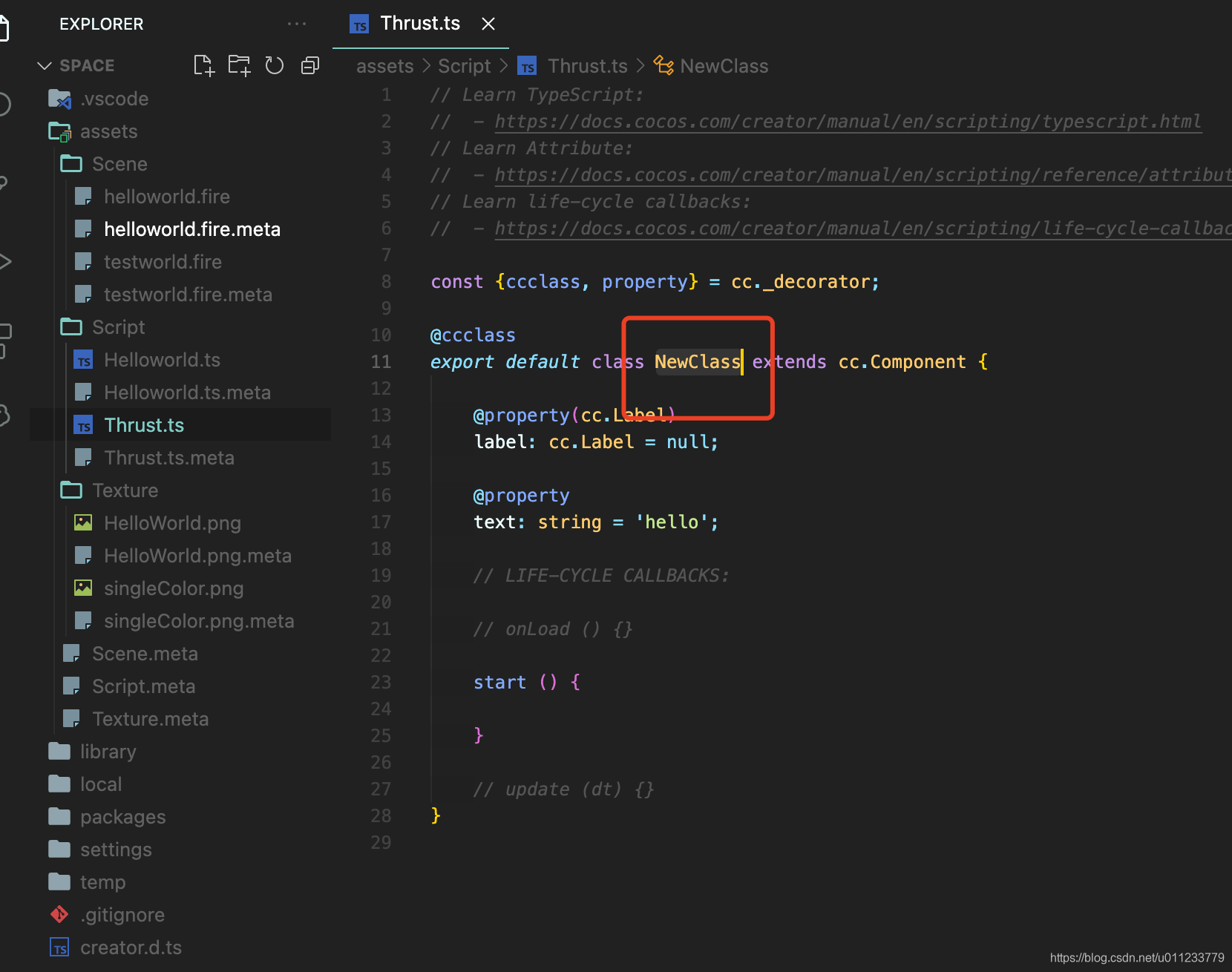Viewport: 1232px width, 972px height.
Task: Follow the typescript.html docs link on line 2
Action: [x=848, y=122]
